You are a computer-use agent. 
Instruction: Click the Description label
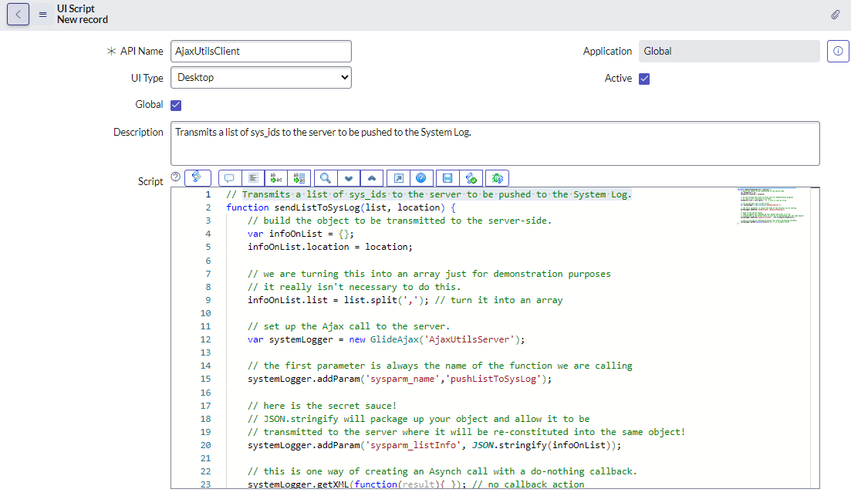[x=138, y=132]
